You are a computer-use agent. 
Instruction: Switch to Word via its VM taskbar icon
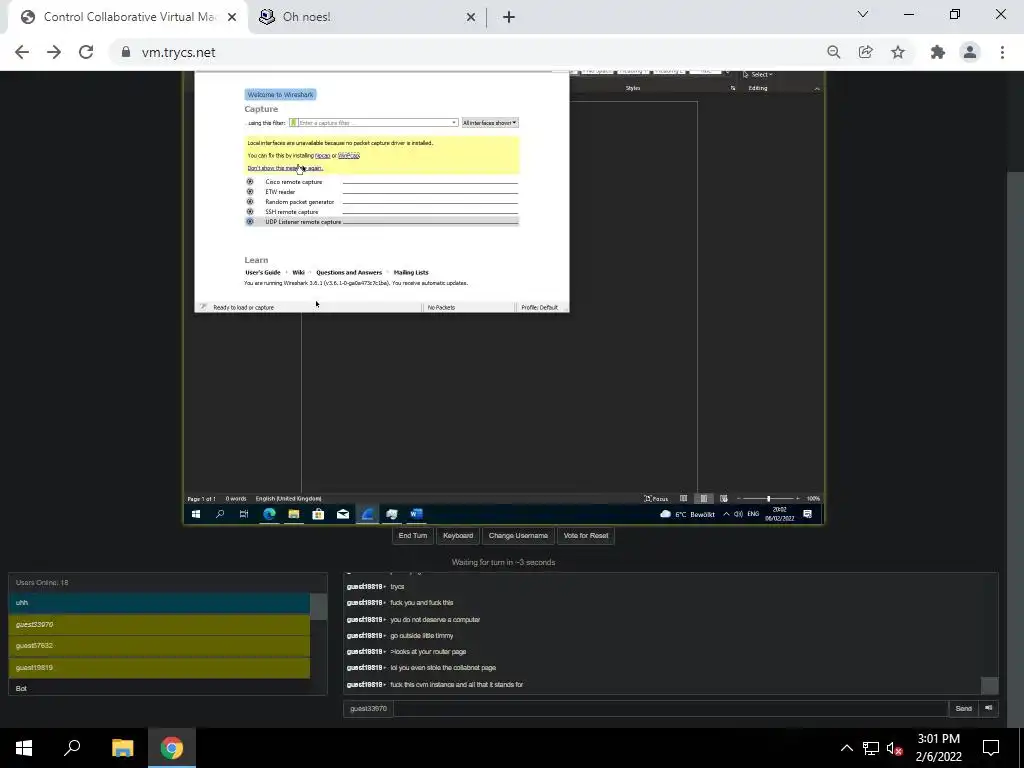[x=417, y=515]
